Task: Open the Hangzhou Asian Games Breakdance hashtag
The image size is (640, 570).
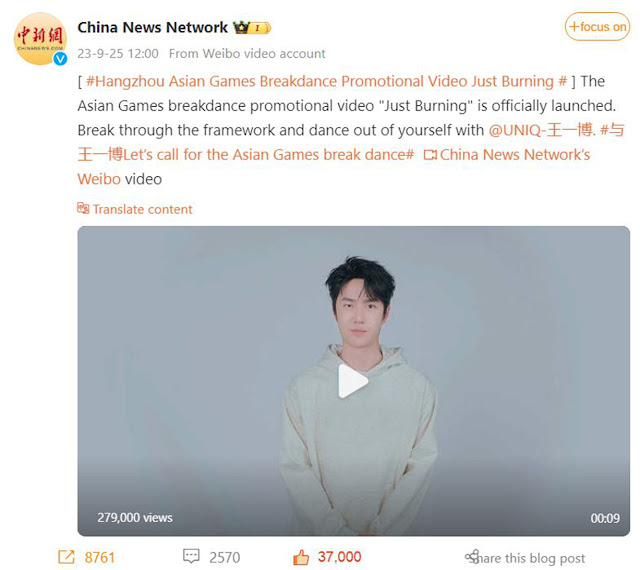Action: pyautogui.click(x=327, y=81)
